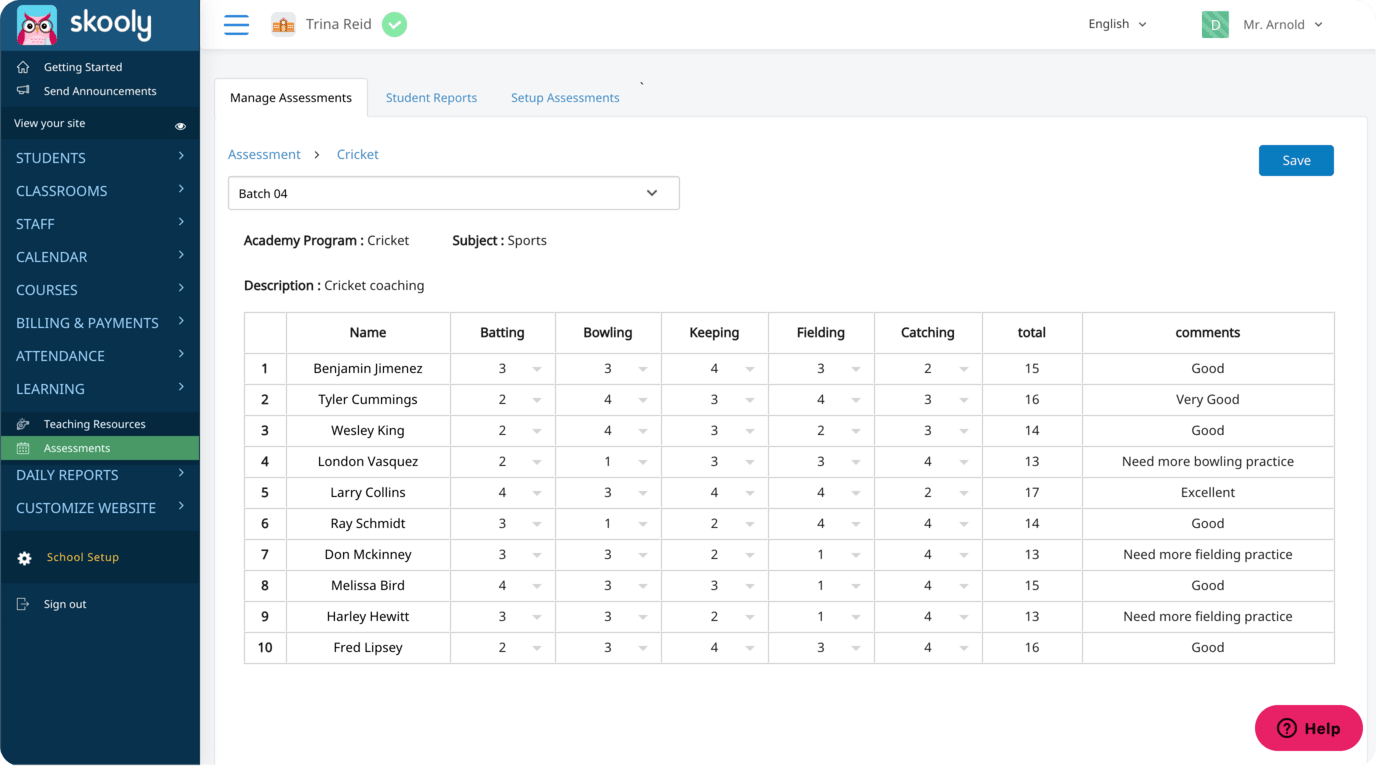Click the school building icon beside Trina Reid
The height and width of the screenshot is (766, 1384).
click(x=283, y=25)
